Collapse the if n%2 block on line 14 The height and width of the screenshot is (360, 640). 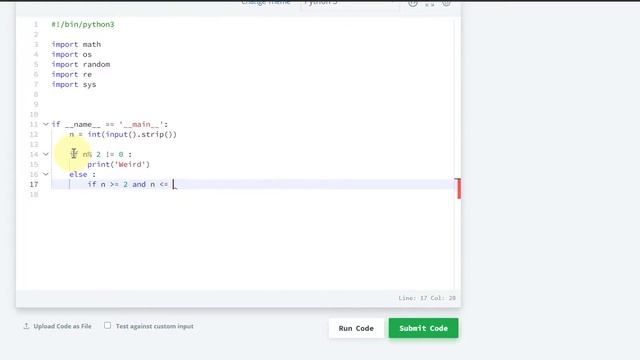[46, 154]
